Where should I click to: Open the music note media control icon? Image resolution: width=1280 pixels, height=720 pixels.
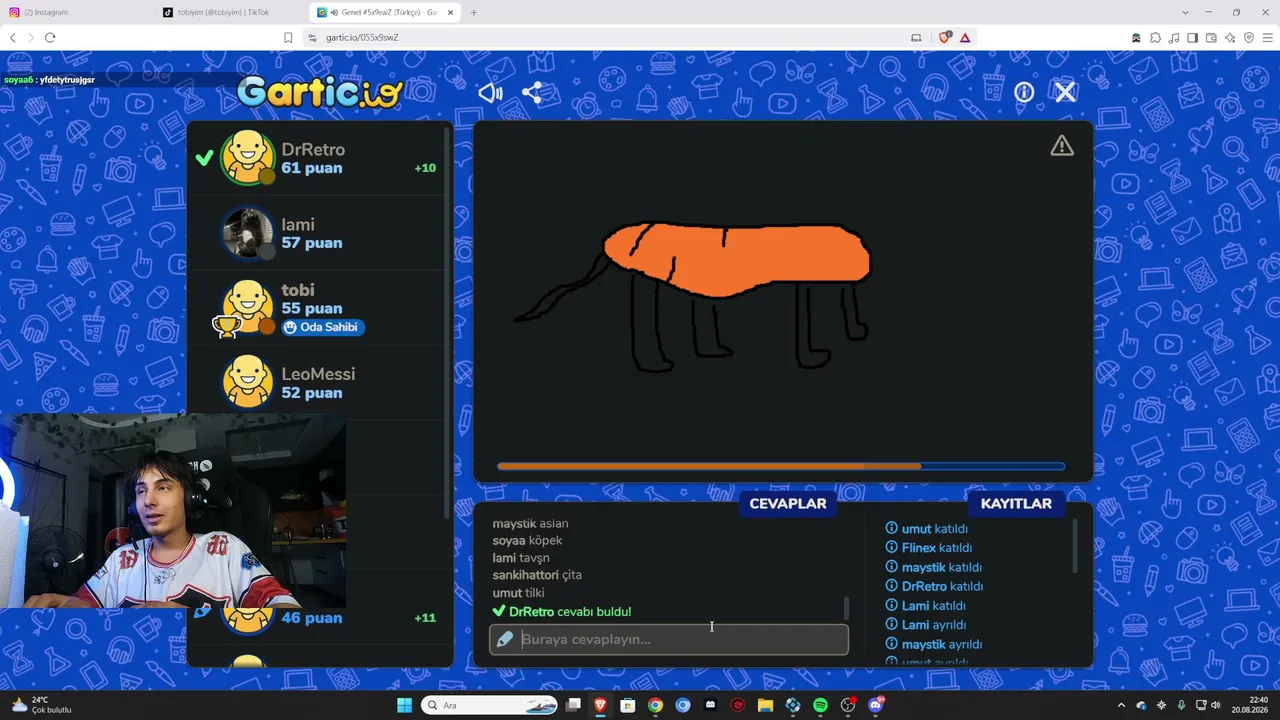pyautogui.click(x=1174, y=37)
